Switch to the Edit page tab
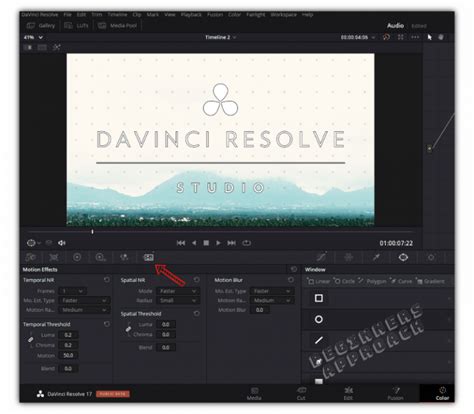474x414 pixels. click(x=348, y=393)
